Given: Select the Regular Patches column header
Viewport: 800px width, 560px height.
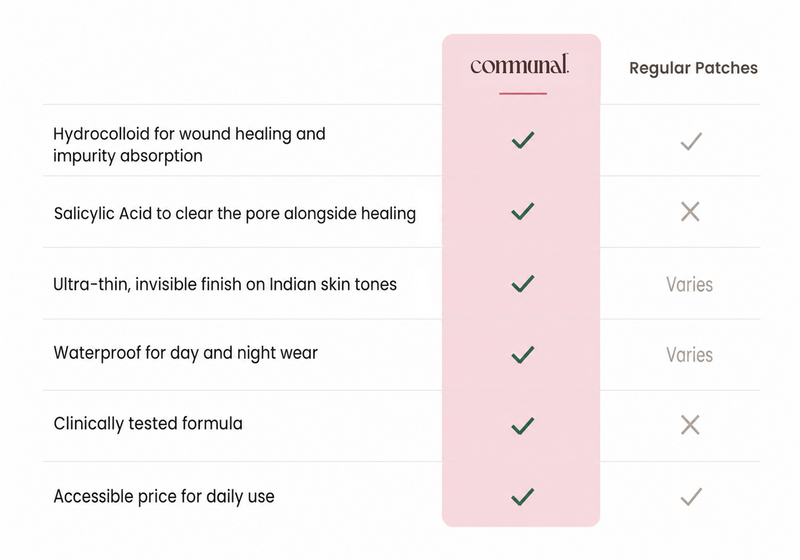Looking at the screenshot, I should coord(693,68).
